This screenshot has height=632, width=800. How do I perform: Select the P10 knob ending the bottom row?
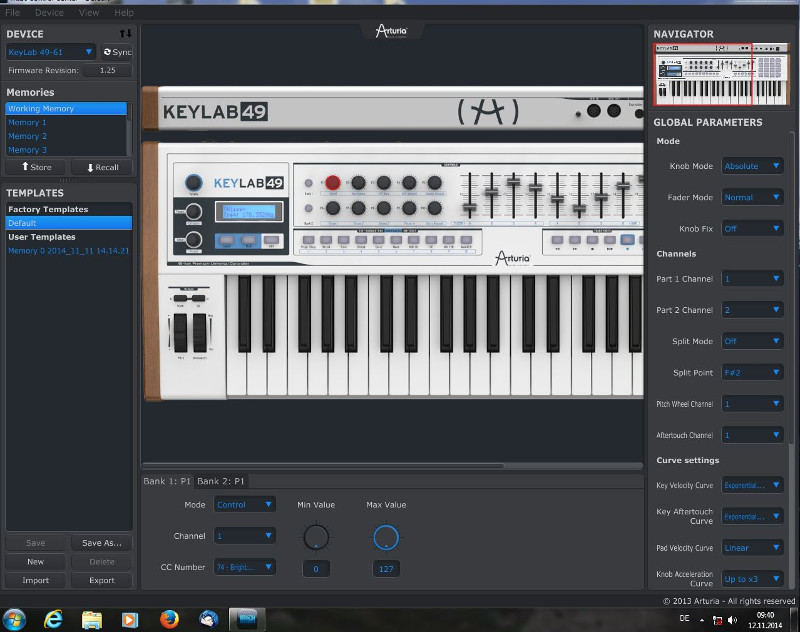(x=435, y=208)
